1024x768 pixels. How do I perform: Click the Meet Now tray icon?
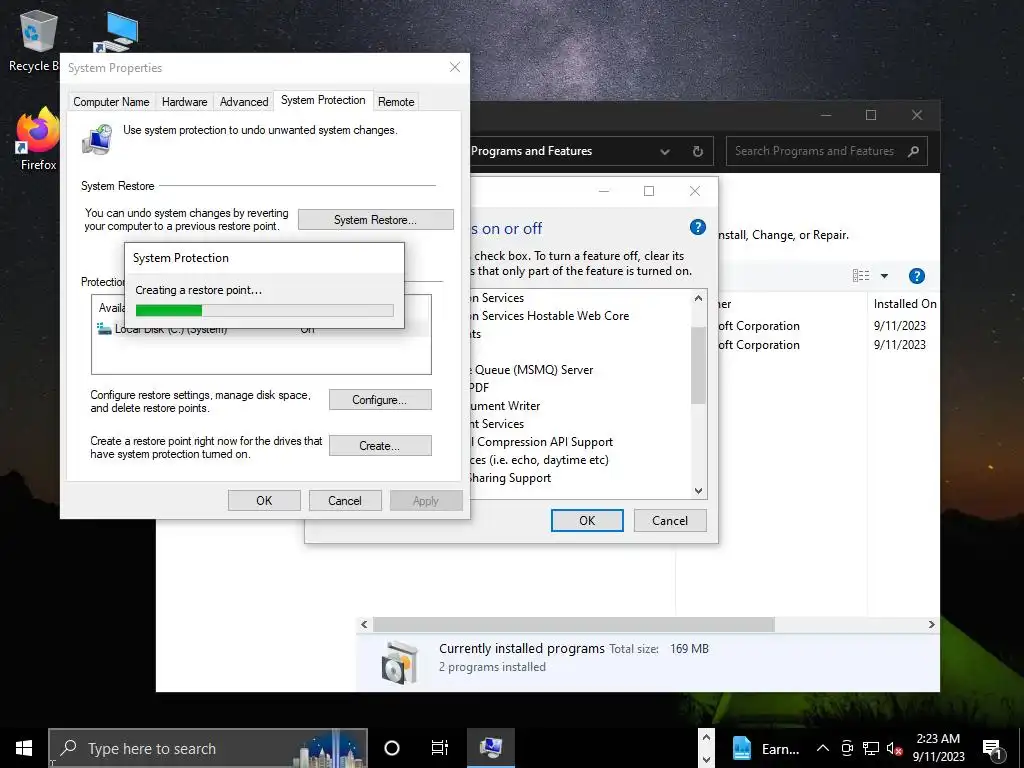coord(847,748)
